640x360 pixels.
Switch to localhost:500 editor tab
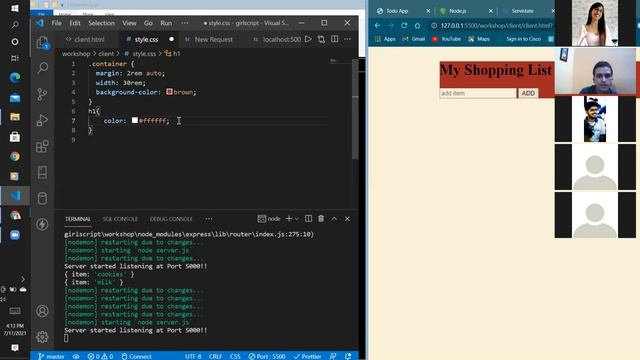coord(277,40)
